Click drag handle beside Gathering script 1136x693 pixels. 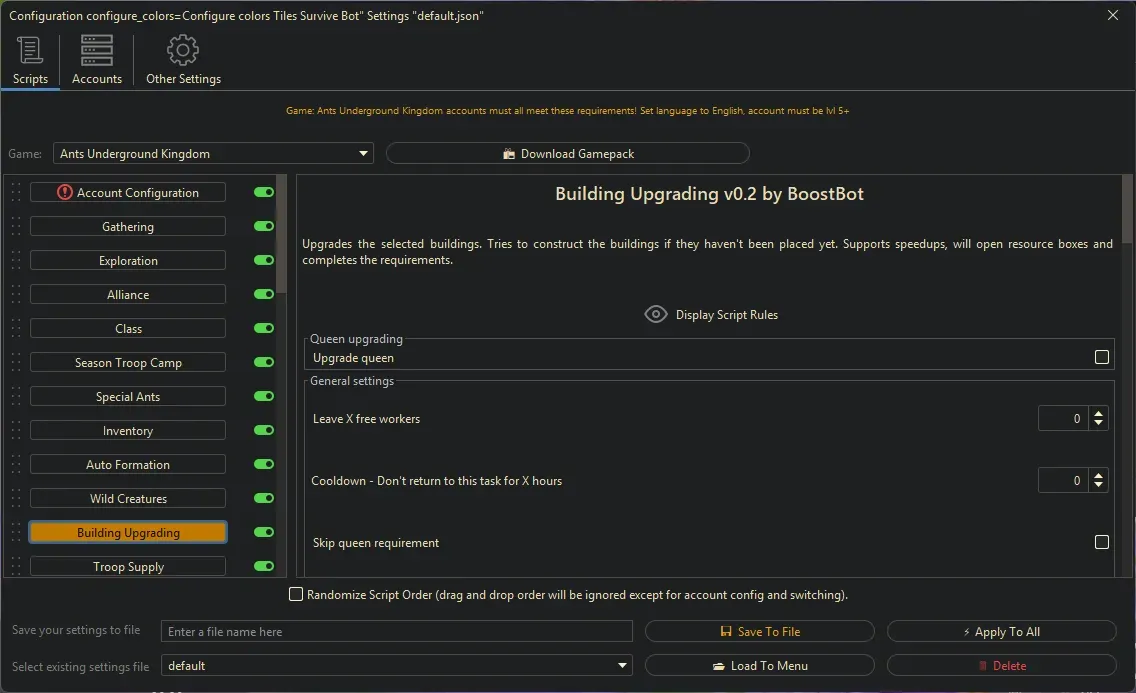pyautogui.click(x=16, y=227)
